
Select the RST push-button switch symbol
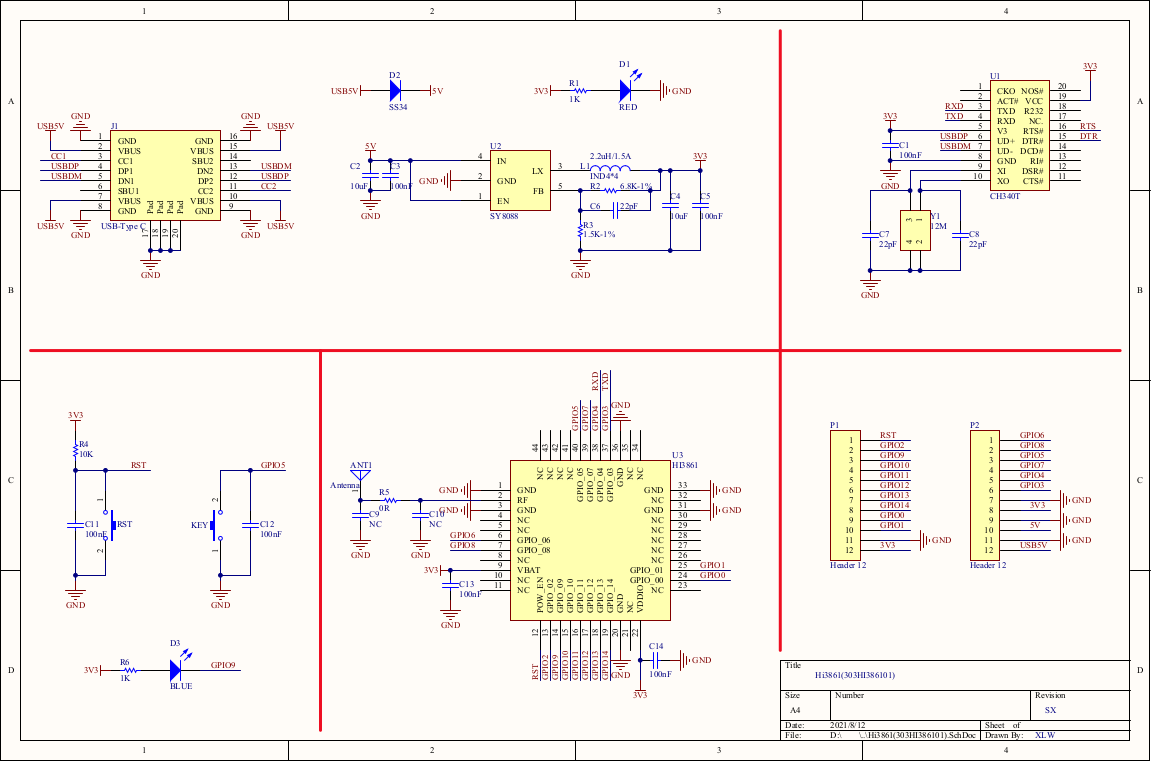point(108,525)
